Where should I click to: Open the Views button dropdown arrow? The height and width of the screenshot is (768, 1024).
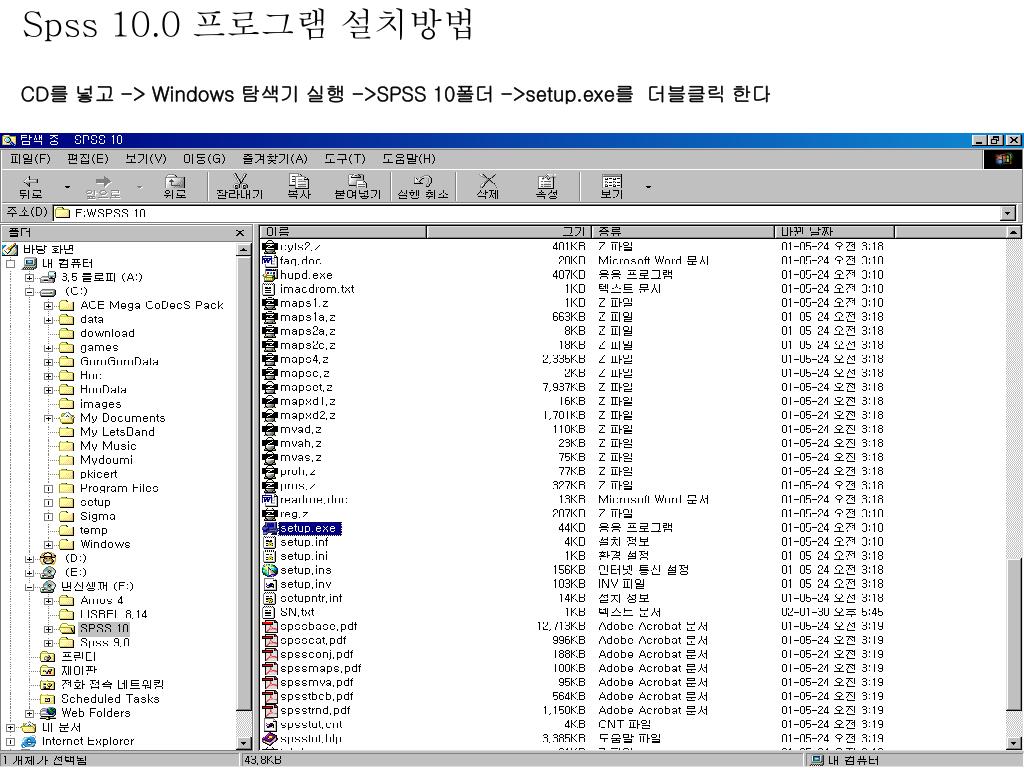648,187
